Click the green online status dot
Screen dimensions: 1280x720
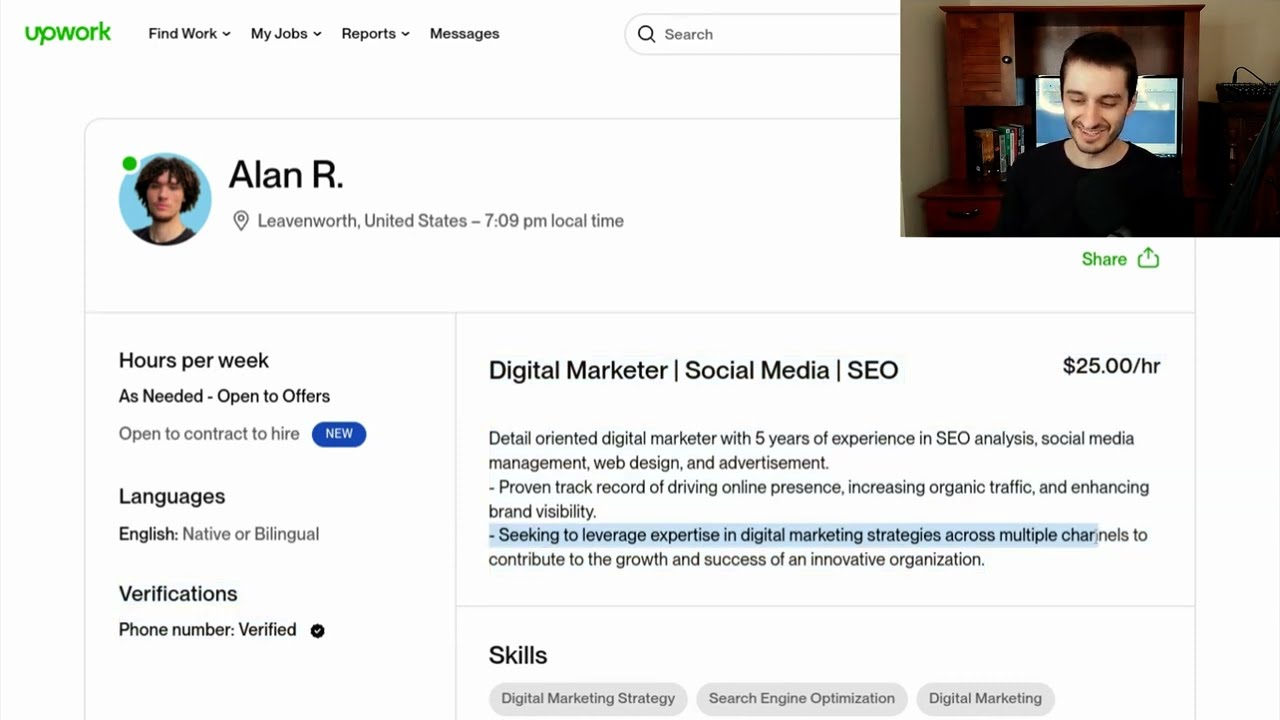point(129,164)
